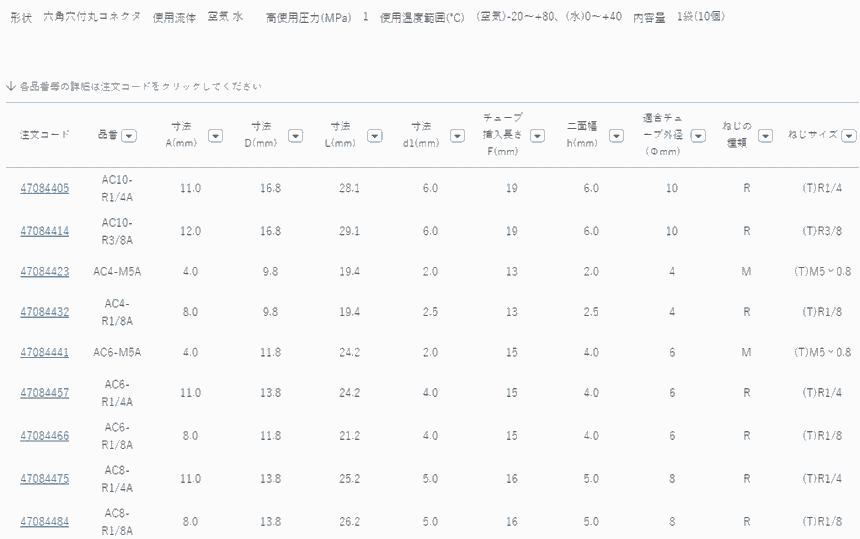Expand the チューブ挿入長さF(mm) filter arrow
The width and height of the screenshot is (860, 539).
pyautogui.click(x=537, y=136)
